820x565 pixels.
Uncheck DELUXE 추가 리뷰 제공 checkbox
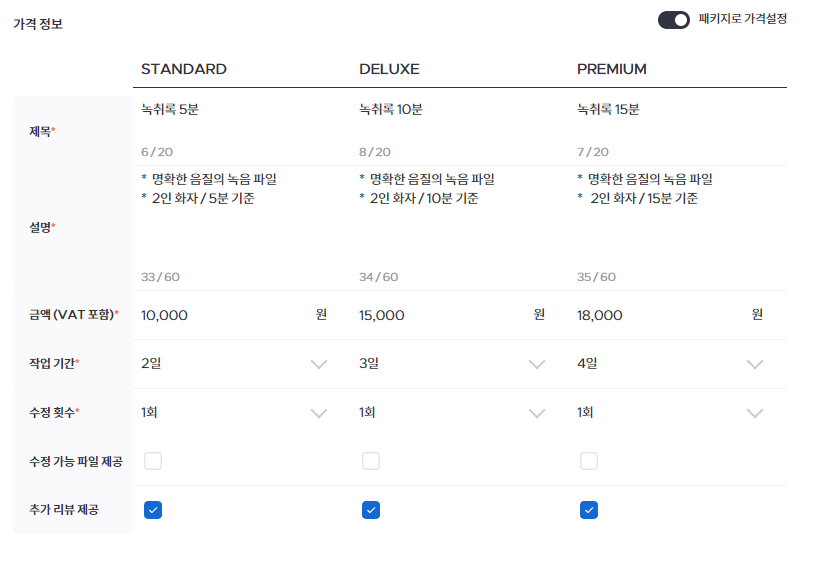[371, 510]
